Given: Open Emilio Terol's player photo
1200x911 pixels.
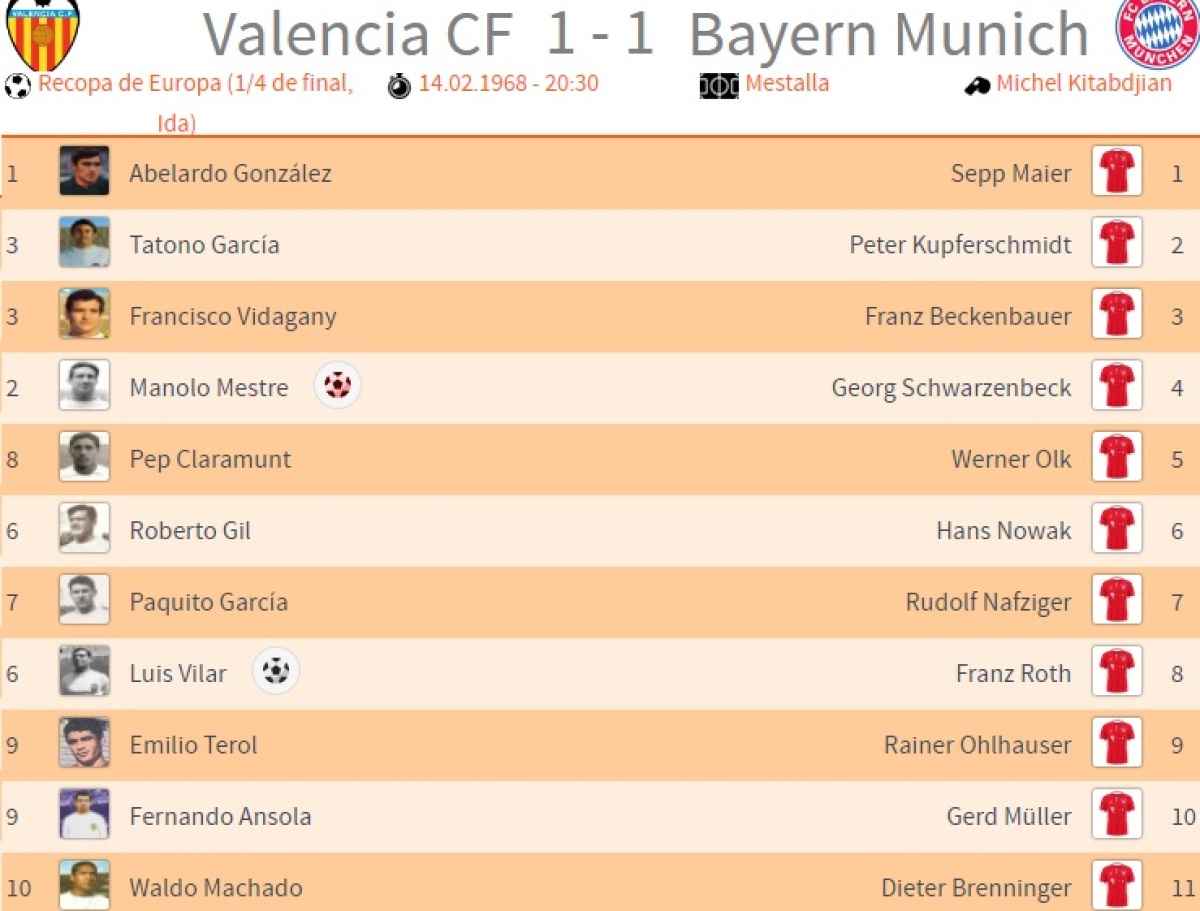Looking at the screenshot, I should click(x=84, y=744).
